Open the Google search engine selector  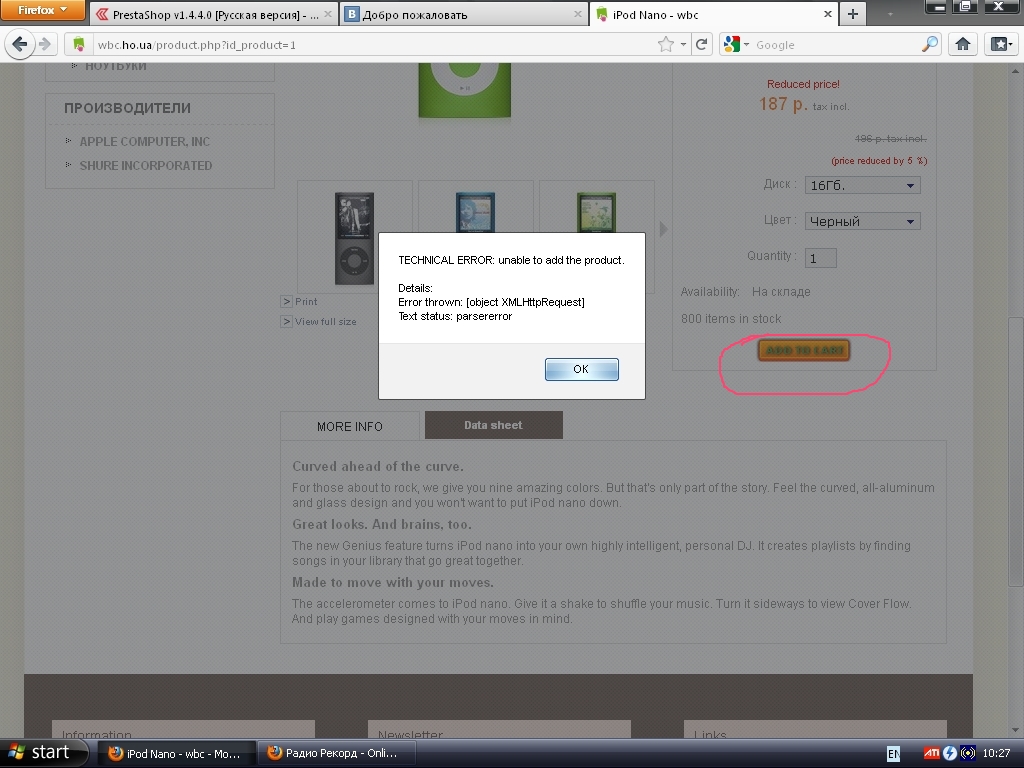pyautogui.click(x=736, y=44)
